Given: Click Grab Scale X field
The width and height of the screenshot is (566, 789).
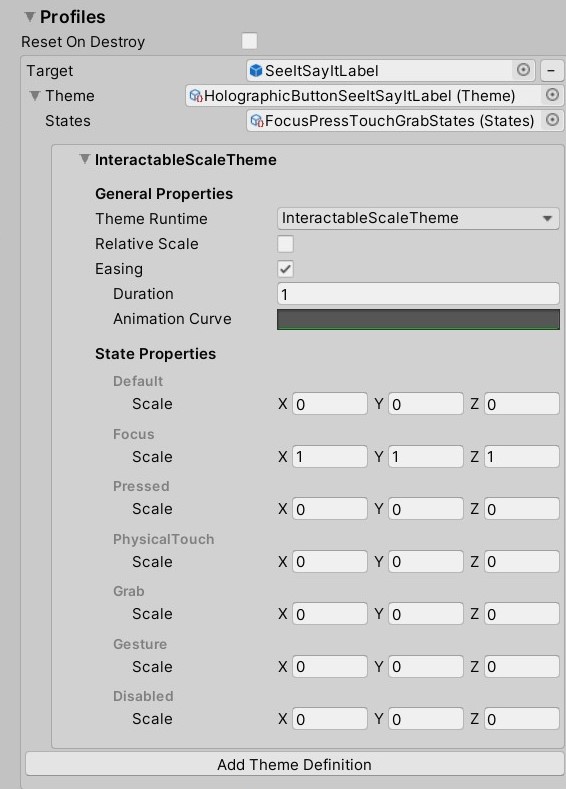Looking at the screenshot, I should pos(330,614).
